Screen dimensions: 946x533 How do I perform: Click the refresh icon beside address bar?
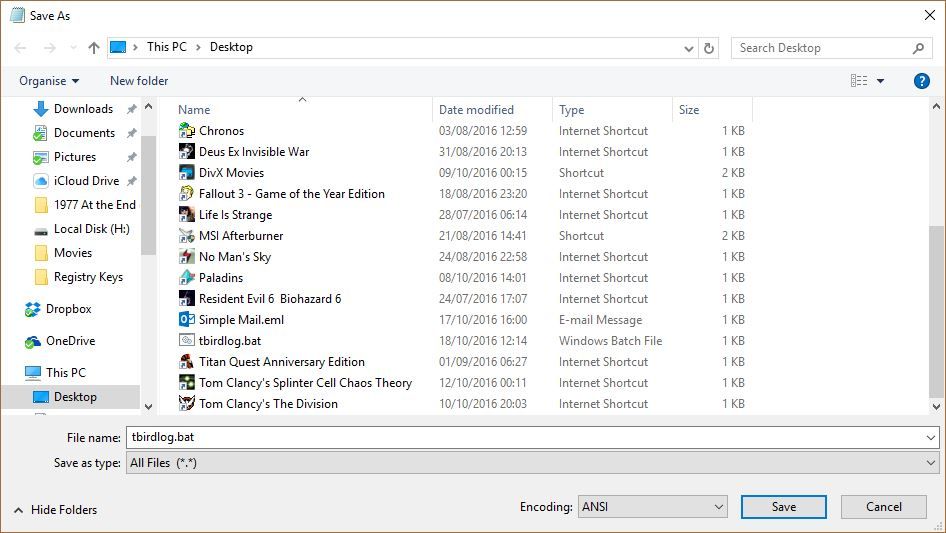[x=709, y=48]
